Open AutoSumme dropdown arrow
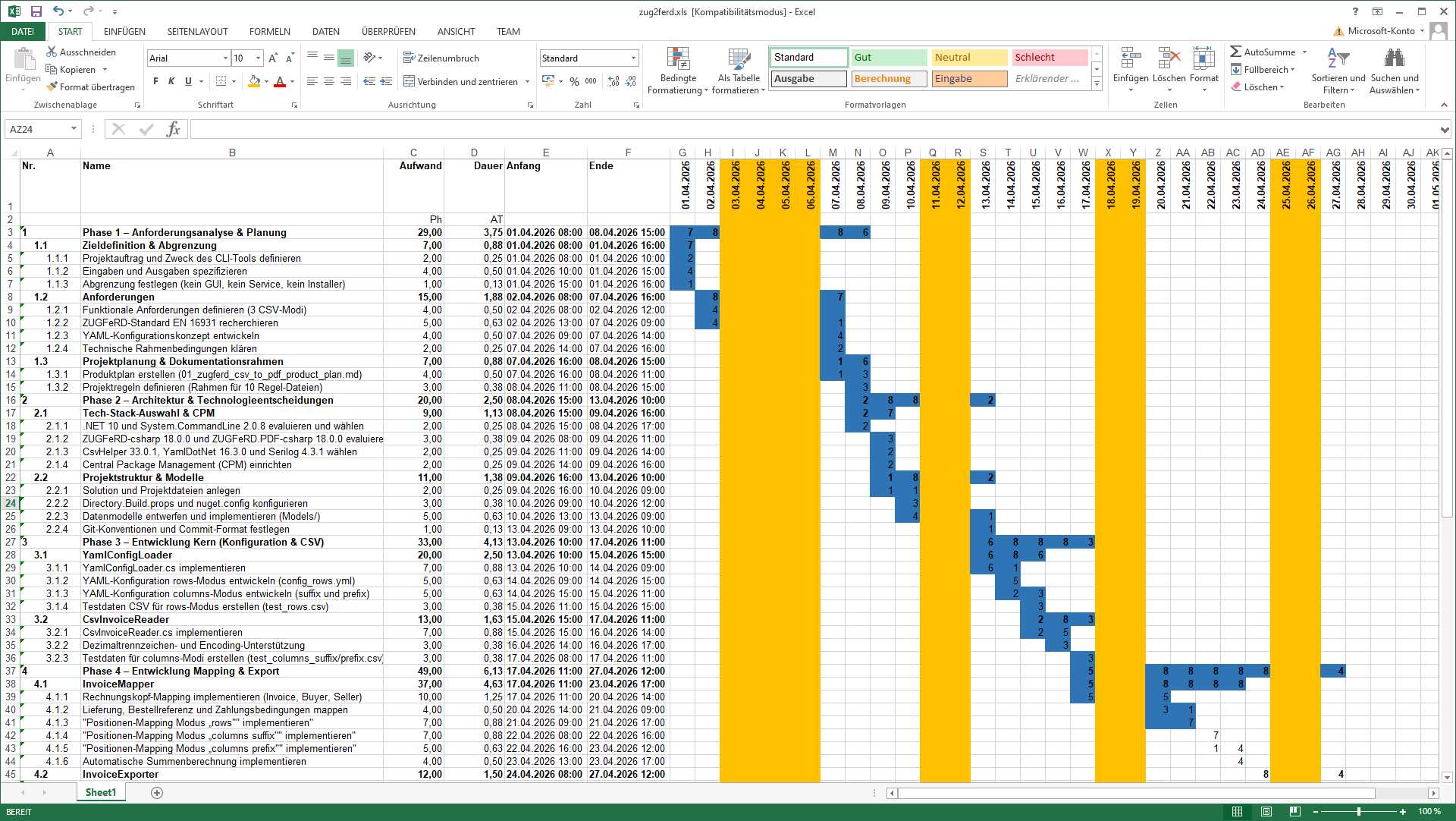Screen dimensions: 1456x821 tap(1304, 52)
